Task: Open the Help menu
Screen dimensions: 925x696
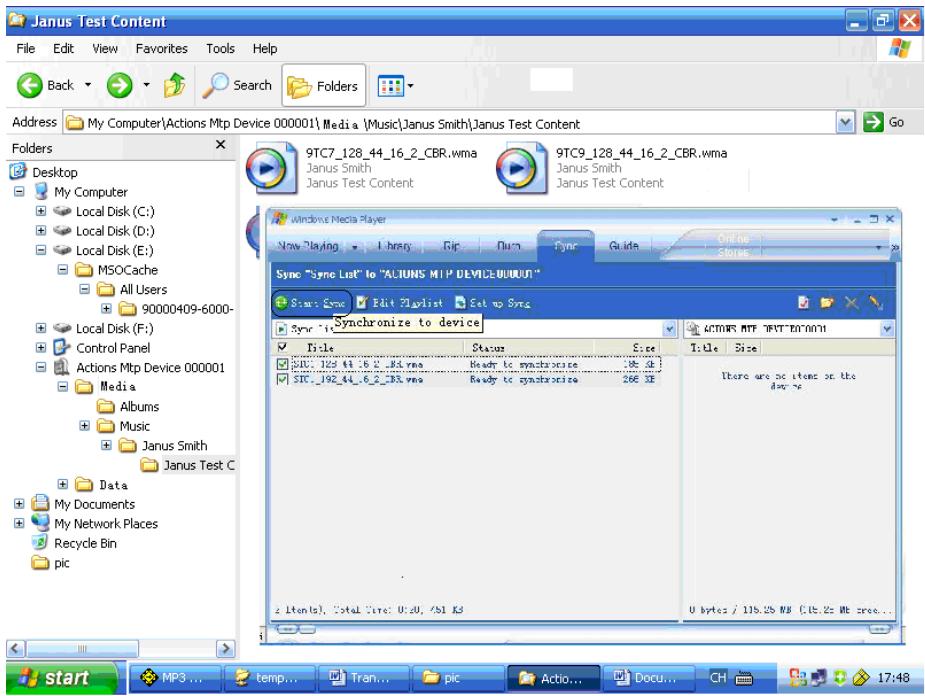Action: point(265,48)
